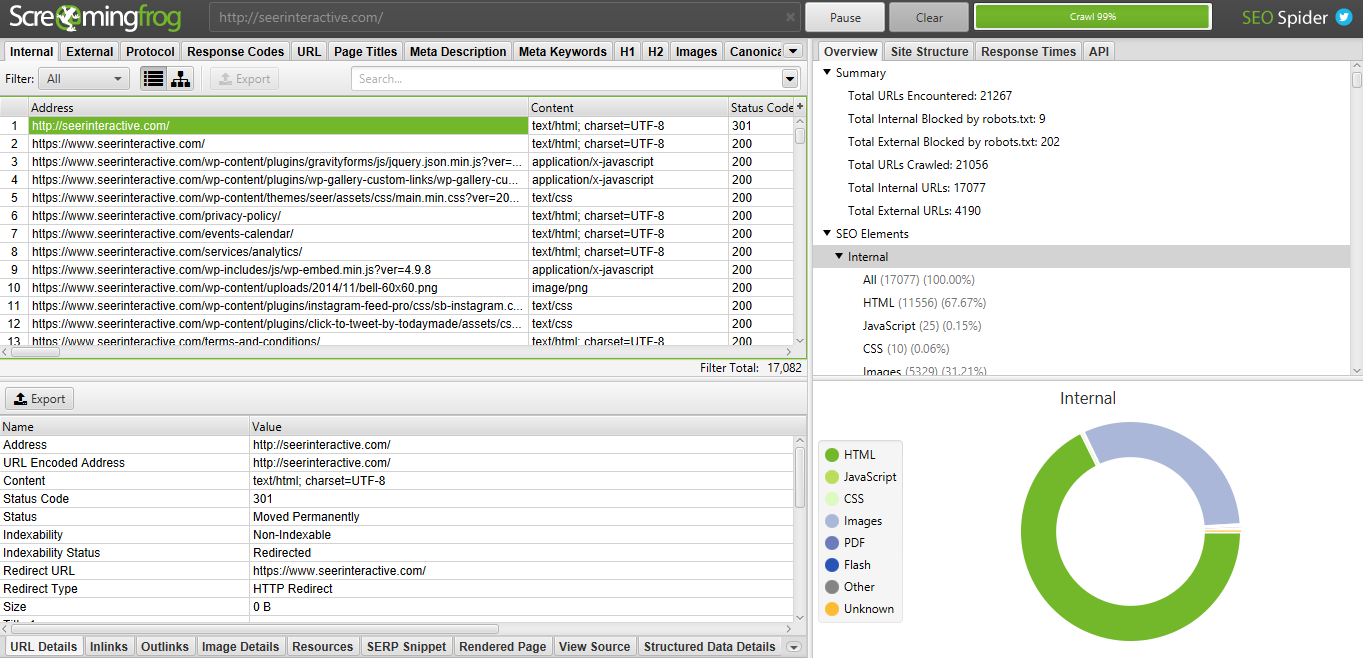Clear the URL field with the X icon
Screen dimensions: 1363x658
pyautogui.click(x=790, y=18)
